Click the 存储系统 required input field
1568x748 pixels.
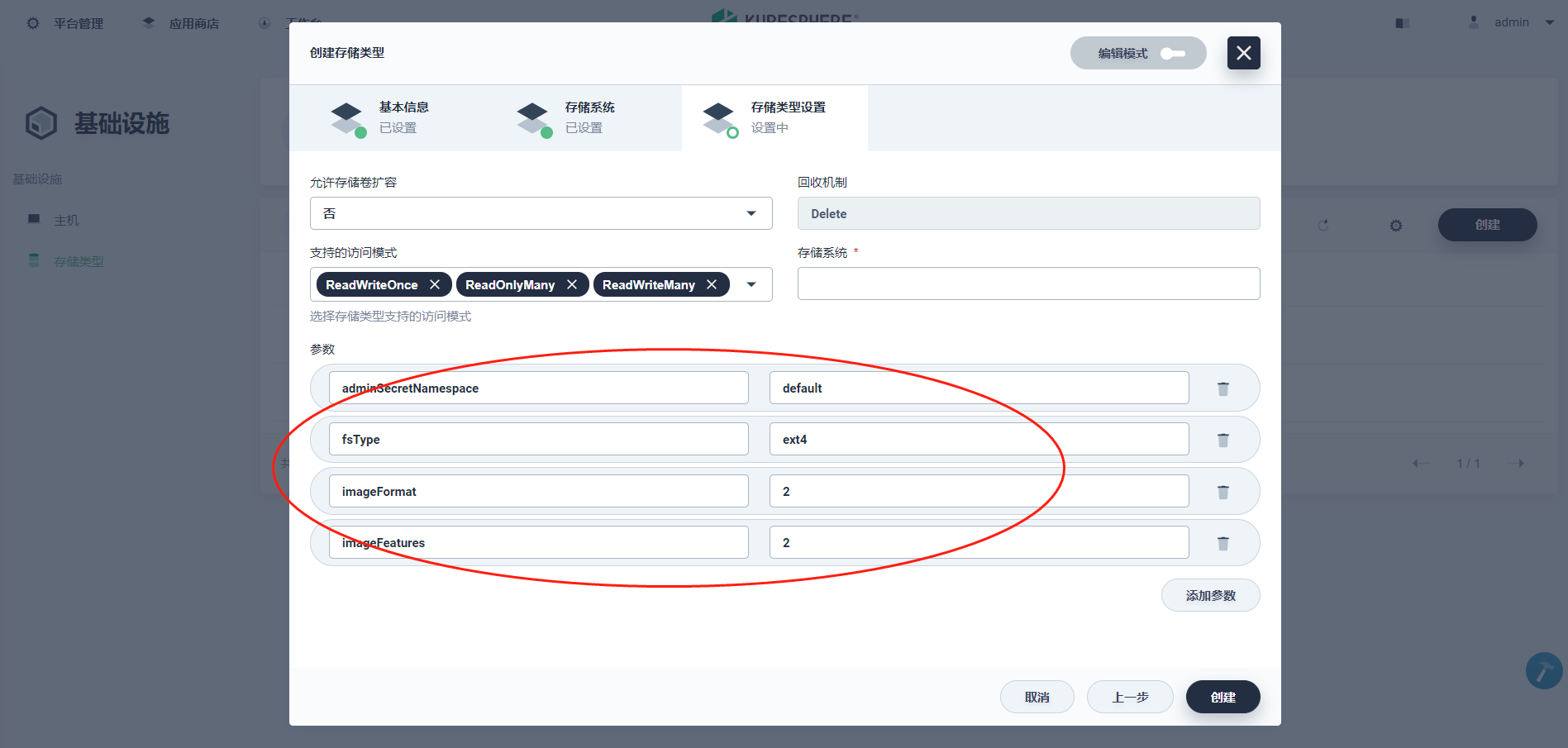click(1028, 283)
